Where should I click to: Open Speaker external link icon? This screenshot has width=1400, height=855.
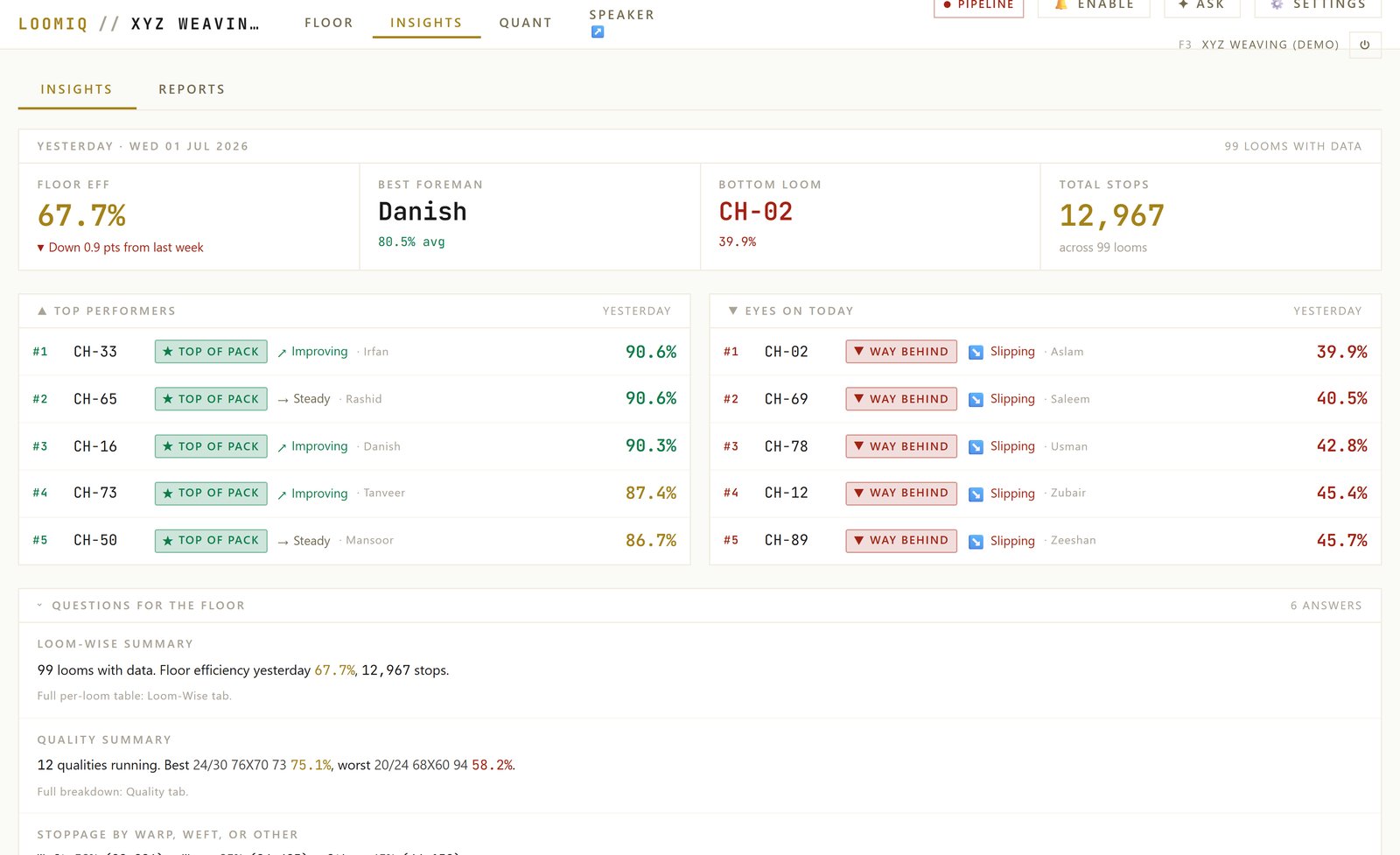click(x=598, y=32)
